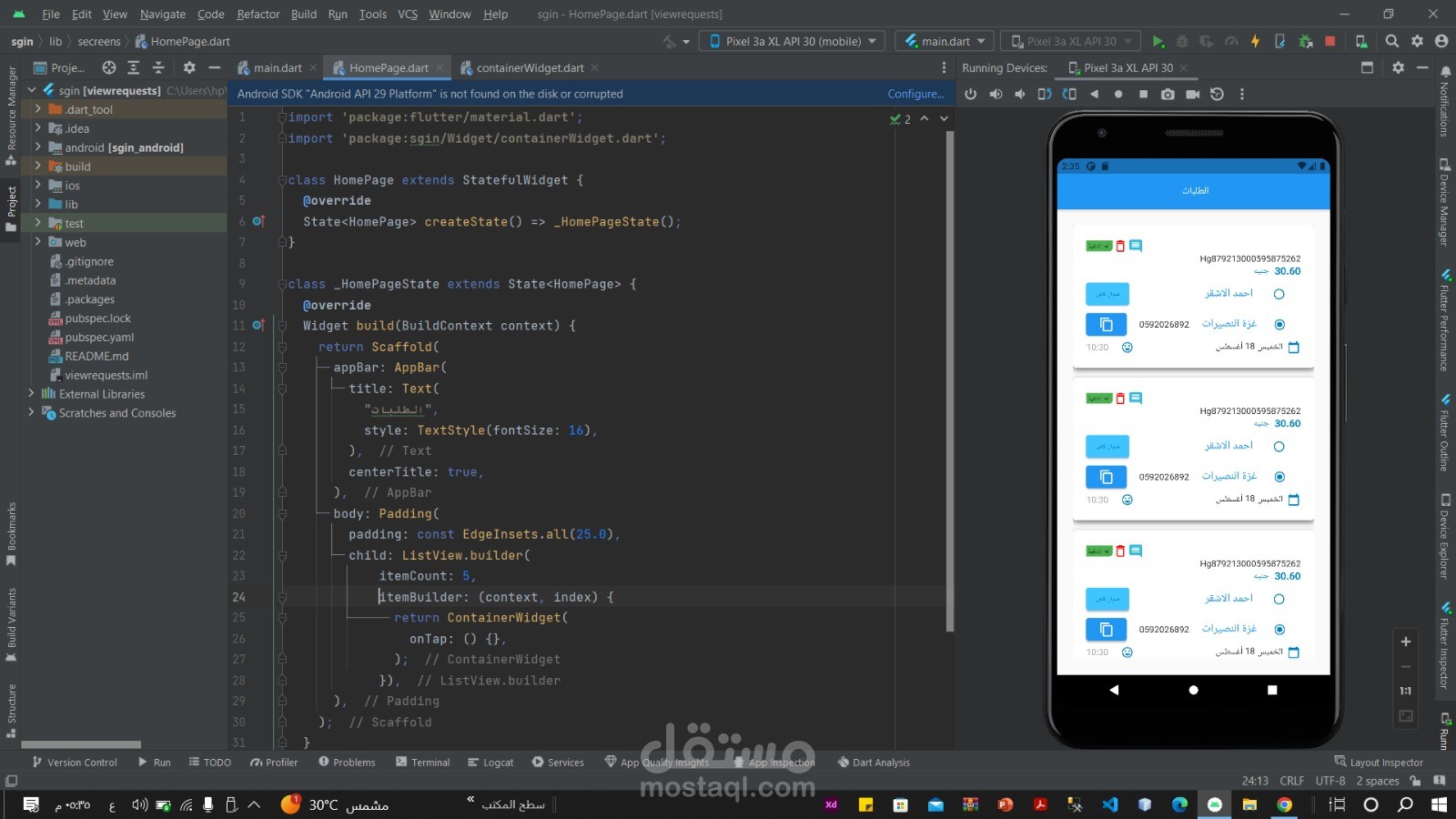Select the empty radio in third request card
The width and height of the screenshot is (1456, 819).
pos(1279,599)
